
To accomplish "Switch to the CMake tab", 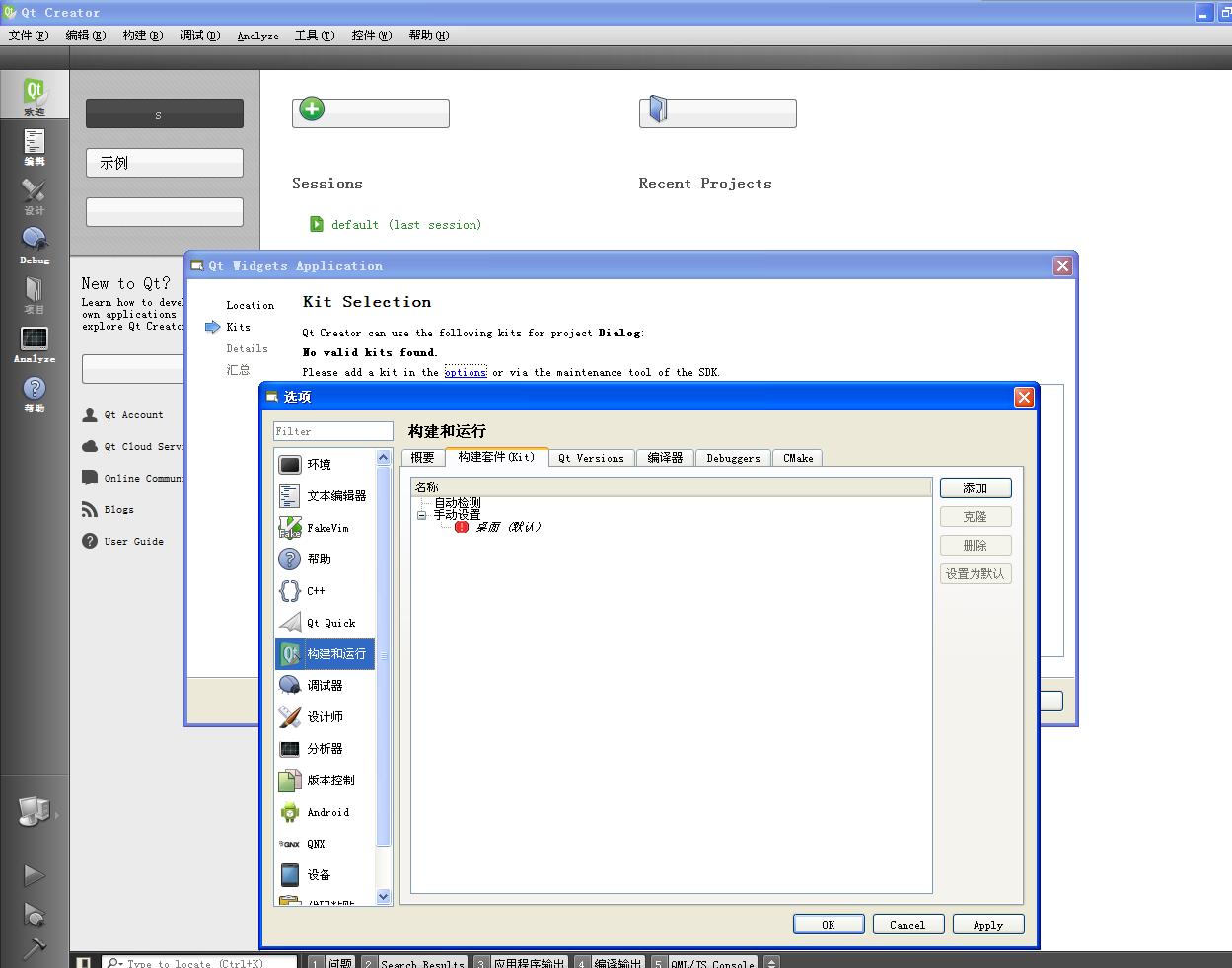I will tap(798, 458).
